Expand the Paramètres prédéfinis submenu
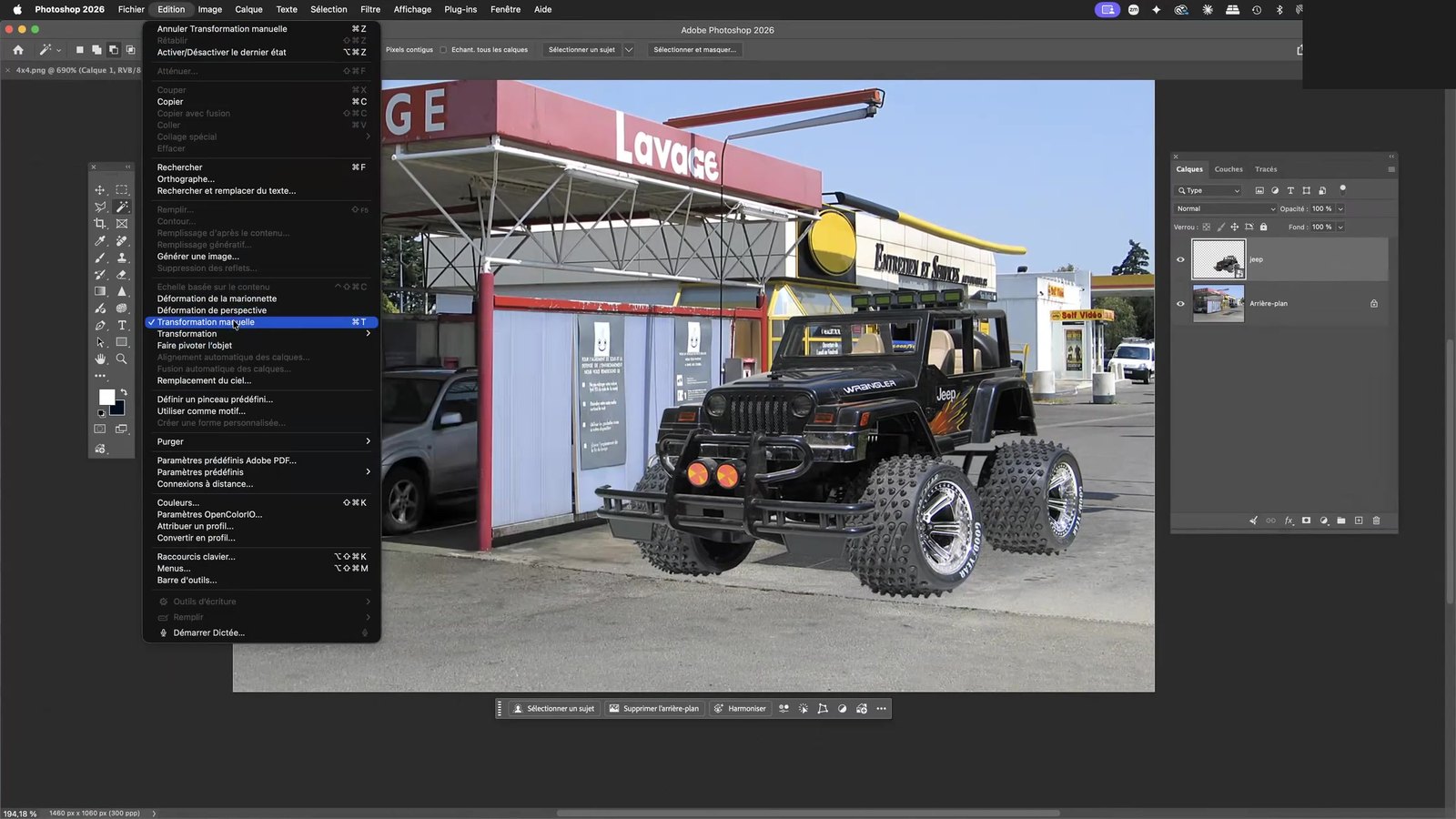Image resolution: width=1456 pixels, height=819 pixels. 262,472
